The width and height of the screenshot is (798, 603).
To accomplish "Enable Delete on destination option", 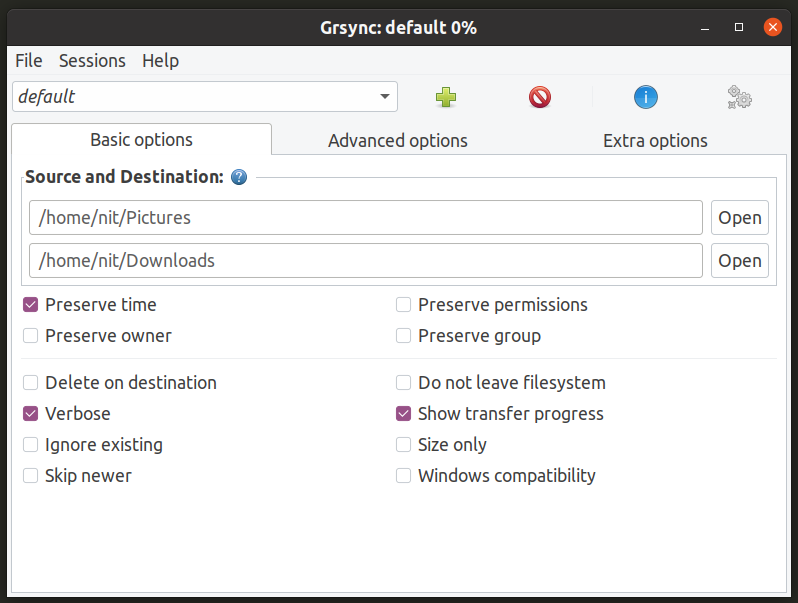I will click(31, 383).
